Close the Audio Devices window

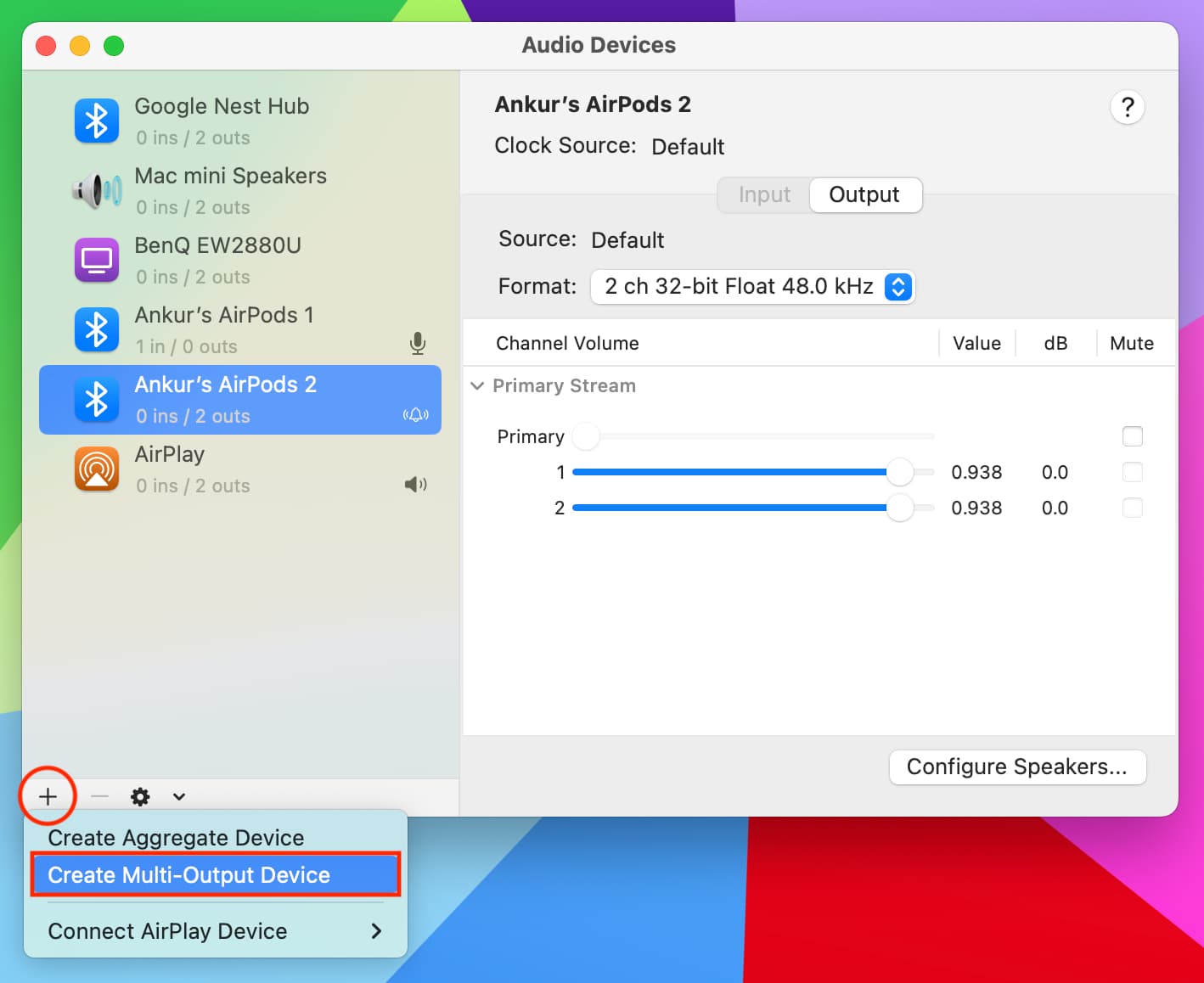click(46, 46)
